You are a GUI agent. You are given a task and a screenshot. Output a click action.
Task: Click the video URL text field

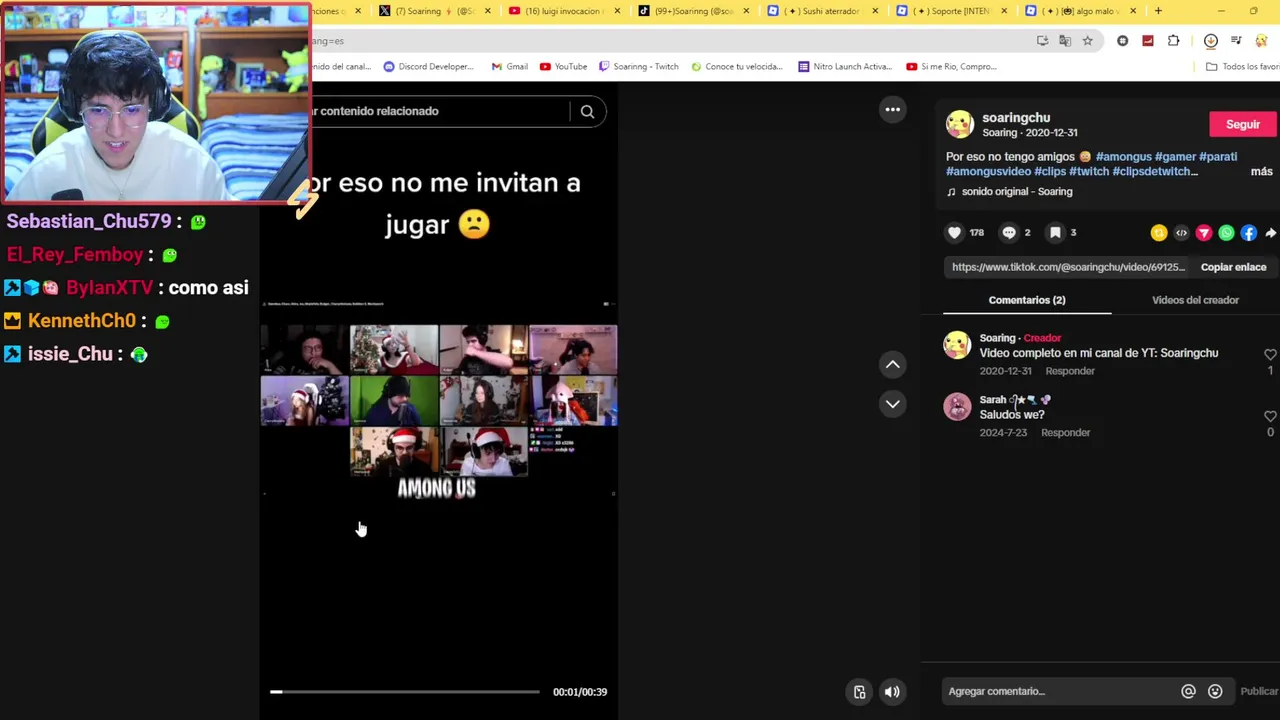click(1068, 267)
